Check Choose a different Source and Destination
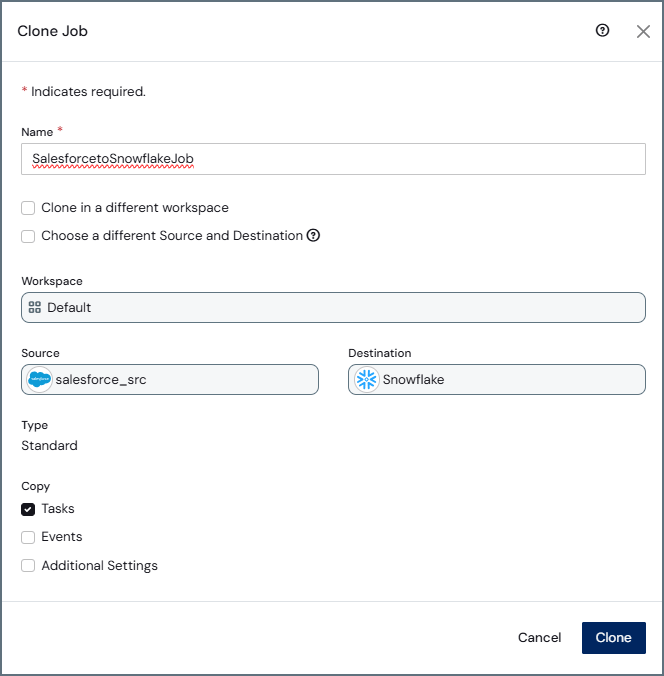This screenshot has height=676, width=664. click(x=28, y=236)
